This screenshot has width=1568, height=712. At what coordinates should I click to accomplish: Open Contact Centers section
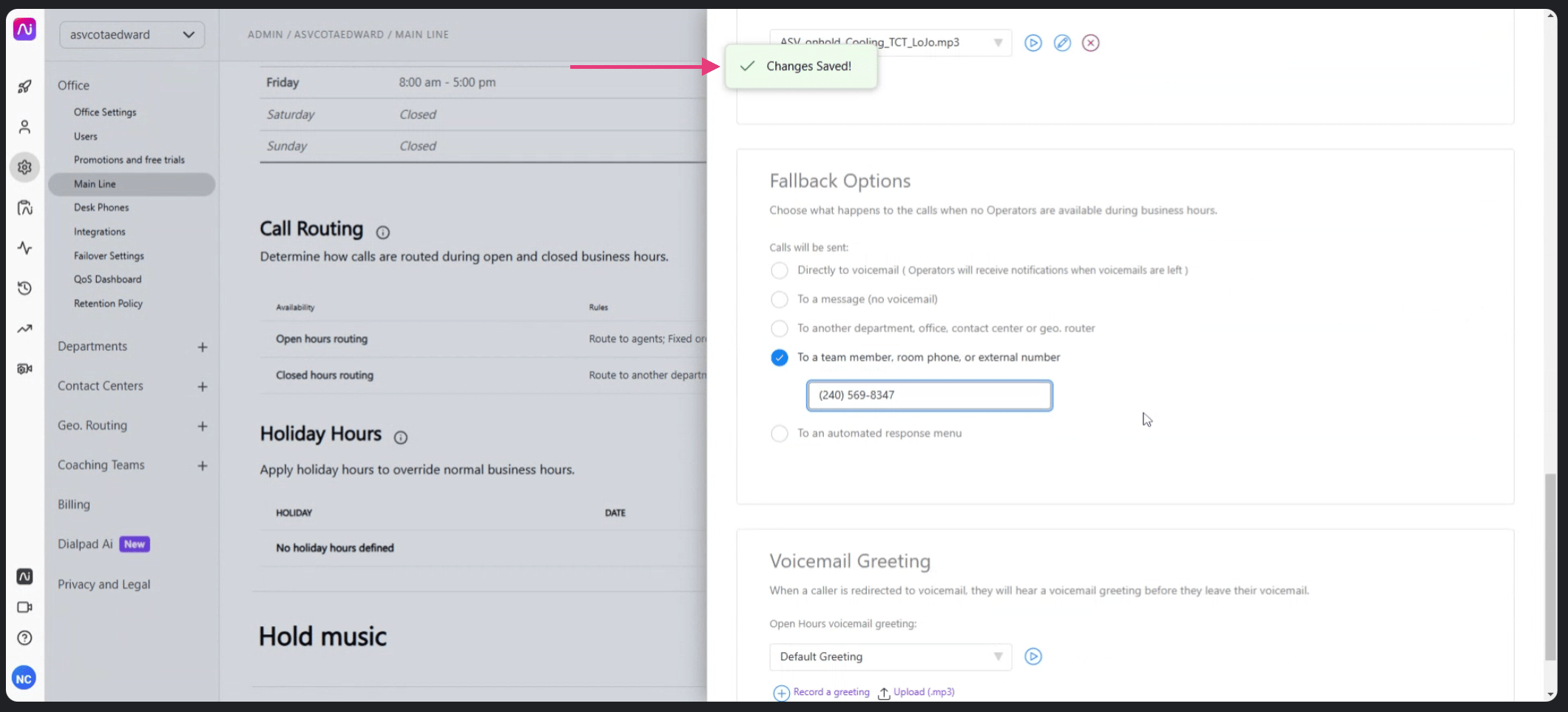(101, 386)
